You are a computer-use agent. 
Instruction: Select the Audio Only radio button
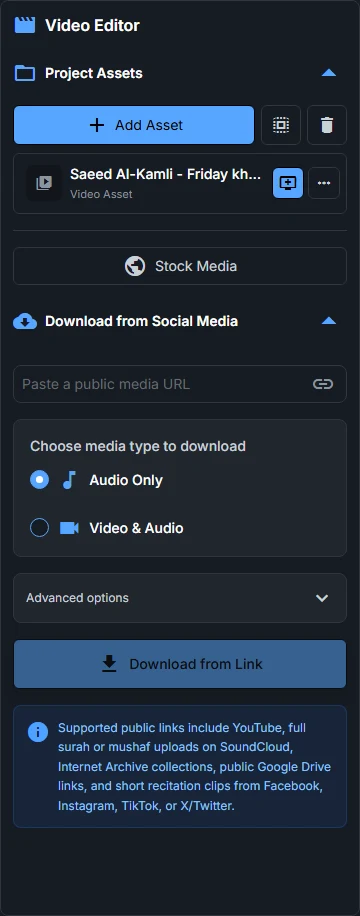[x=40, y=480]
